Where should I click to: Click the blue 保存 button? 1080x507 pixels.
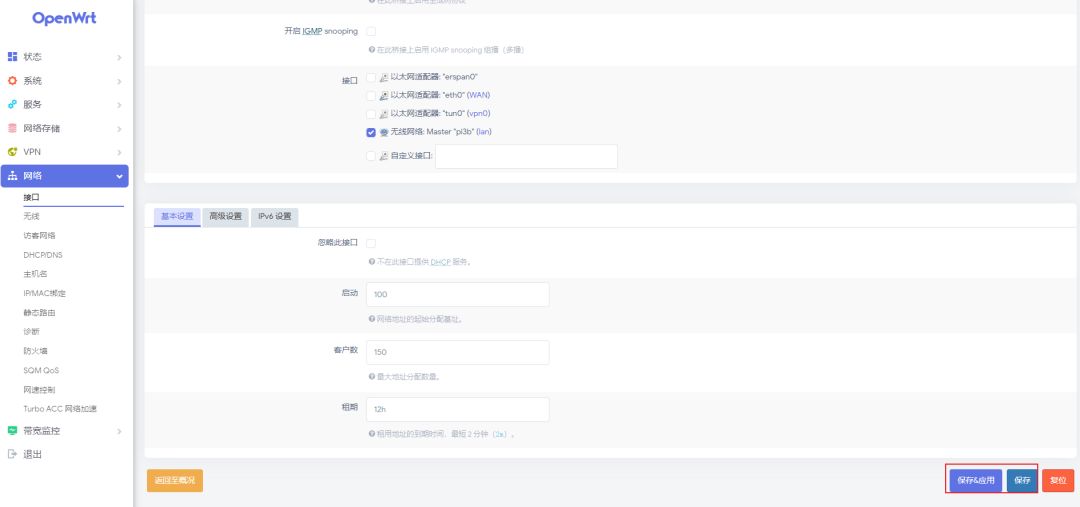[x=1022, y=480]
